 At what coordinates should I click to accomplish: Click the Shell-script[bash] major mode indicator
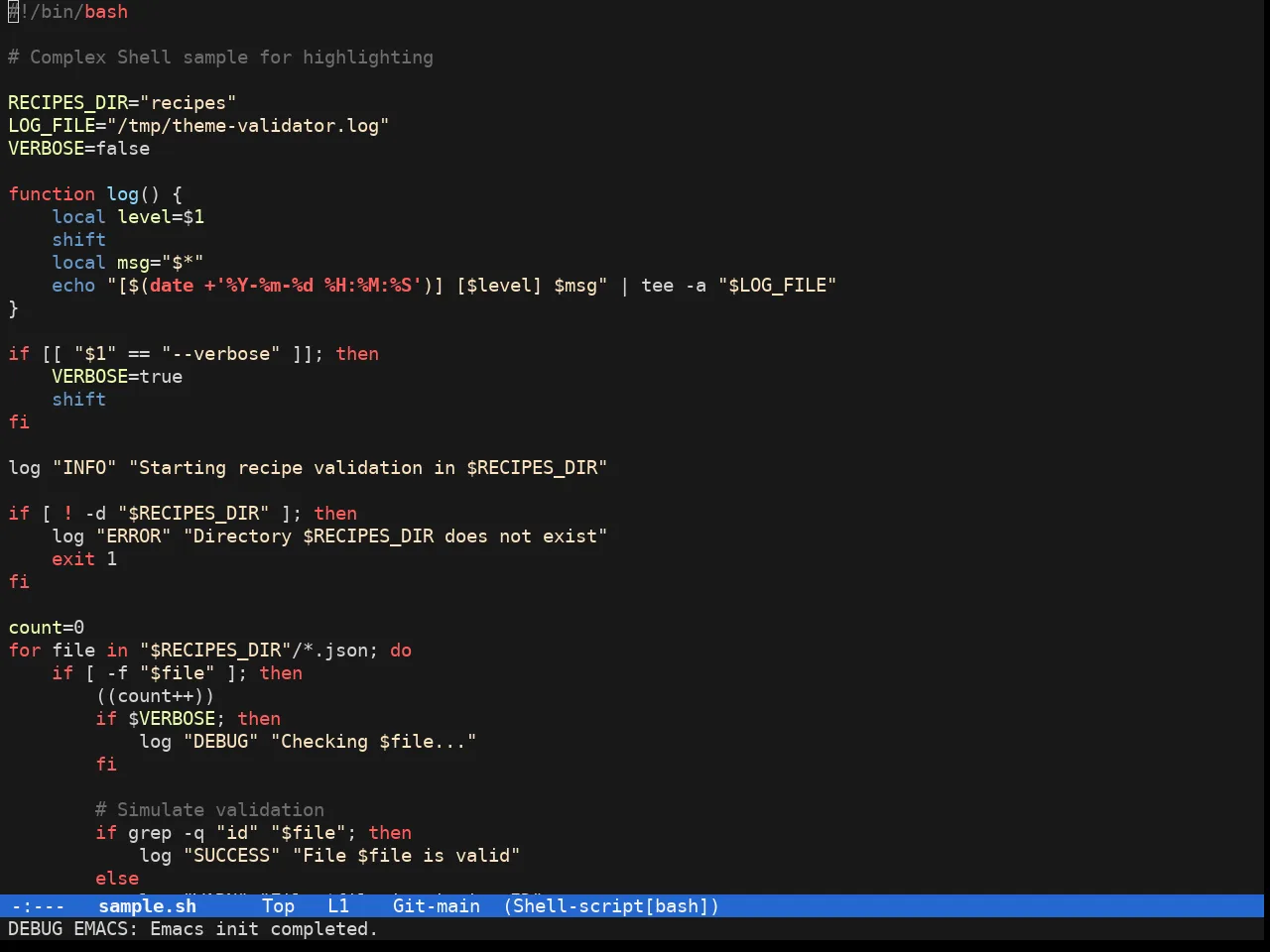[611, 906]
